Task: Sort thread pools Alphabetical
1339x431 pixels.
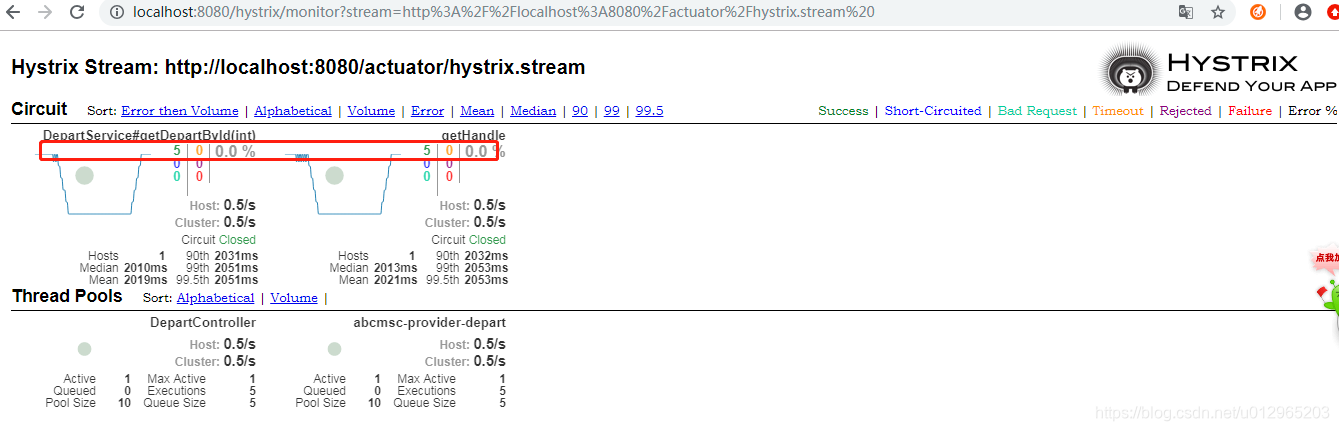Action: pyautogui.click(x=216, y=298)
